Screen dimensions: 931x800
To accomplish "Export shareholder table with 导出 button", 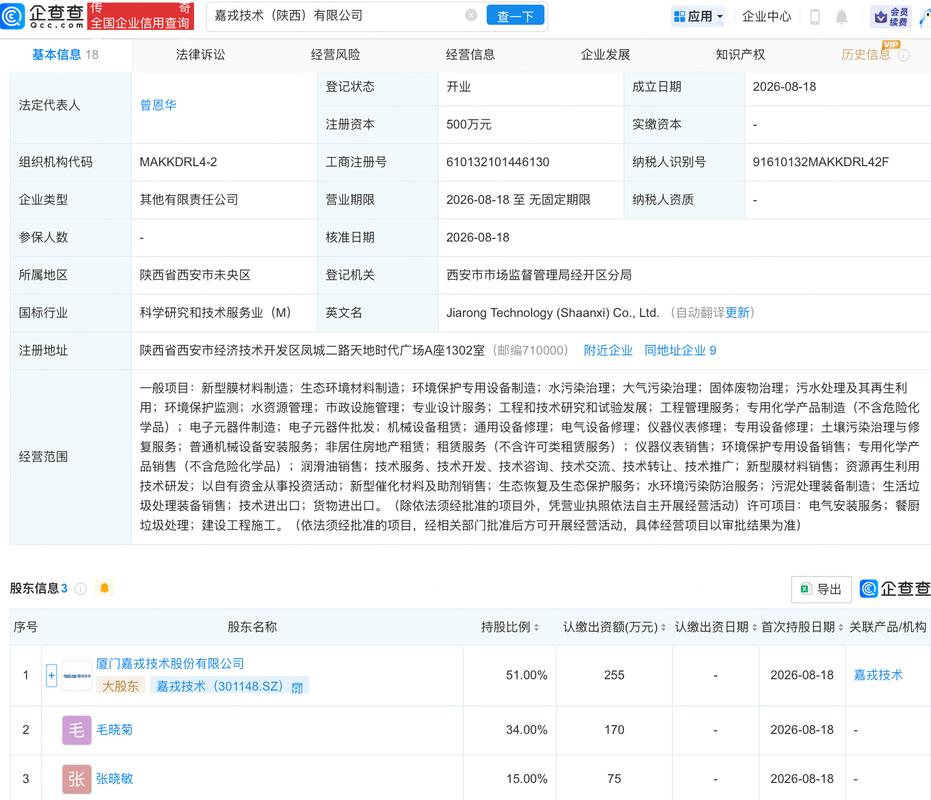I will click(x=821, y=589).
